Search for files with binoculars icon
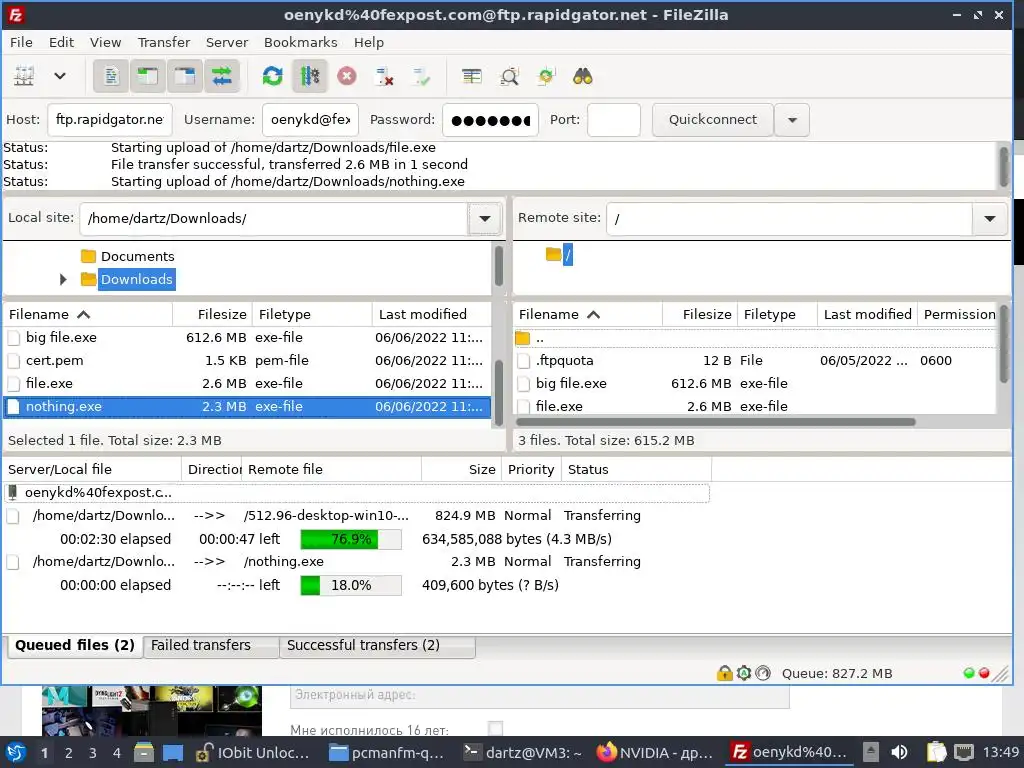 [583, 76]
